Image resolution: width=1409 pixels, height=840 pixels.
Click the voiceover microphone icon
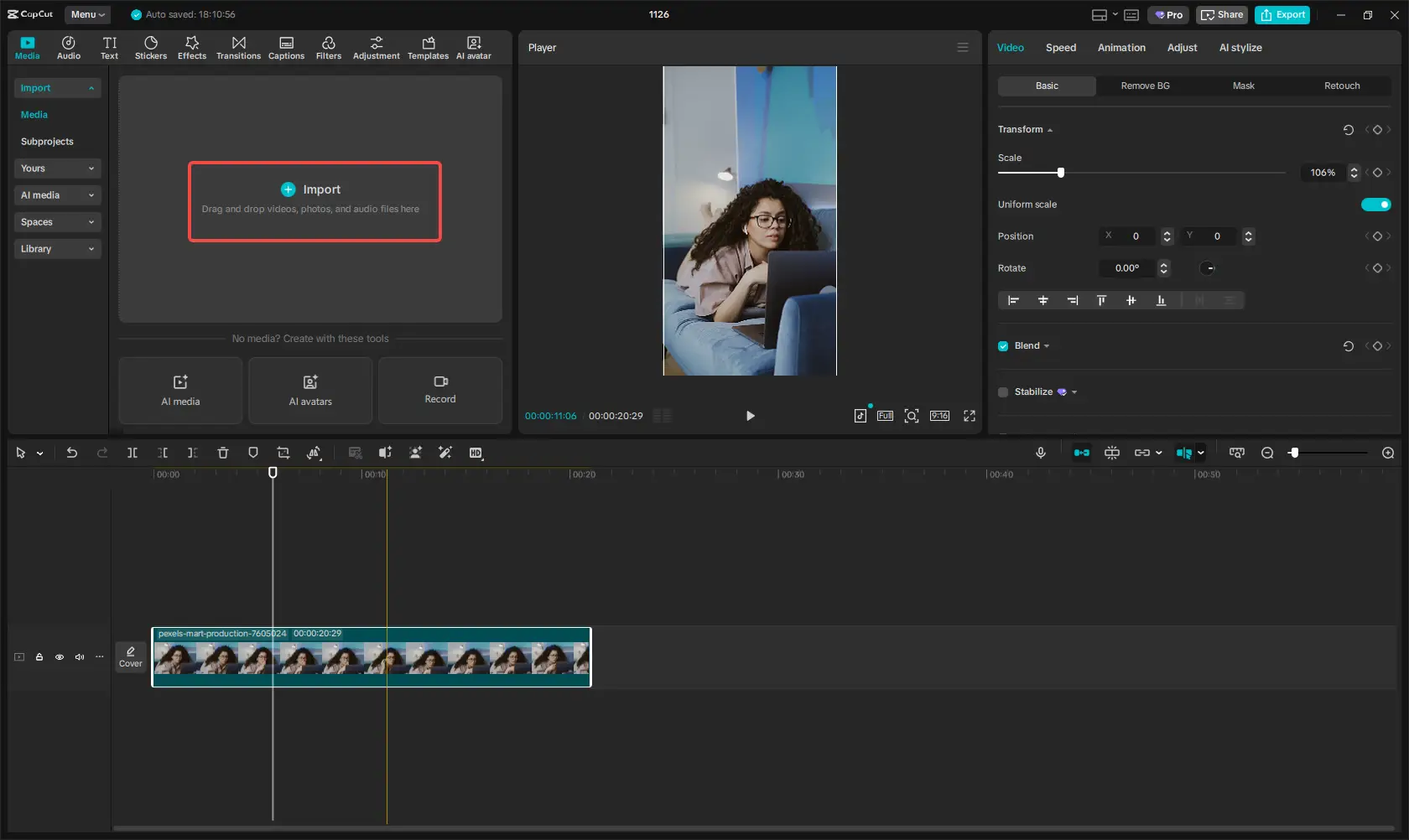[x=1040, y=453]
